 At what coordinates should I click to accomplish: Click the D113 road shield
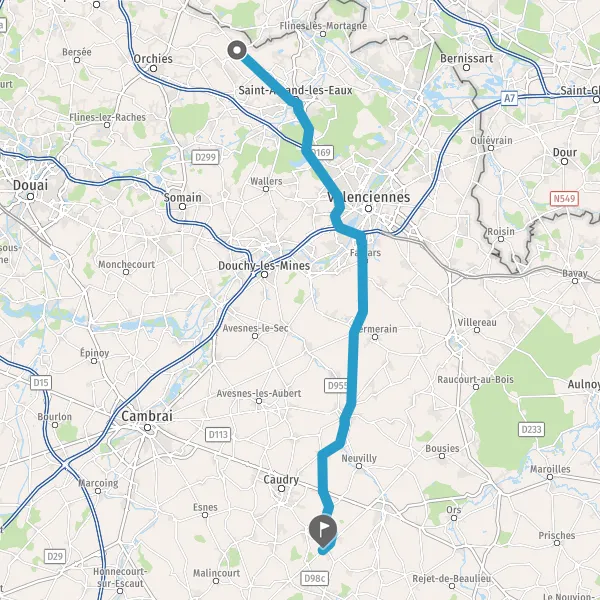pos(218,434)
